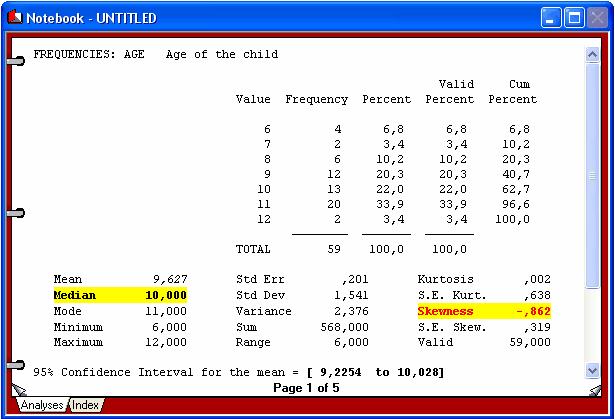The height and width of the screenshot is (419, 615).
Task: Click the middle binder ring of the notebook
Action: click(15, 213)
